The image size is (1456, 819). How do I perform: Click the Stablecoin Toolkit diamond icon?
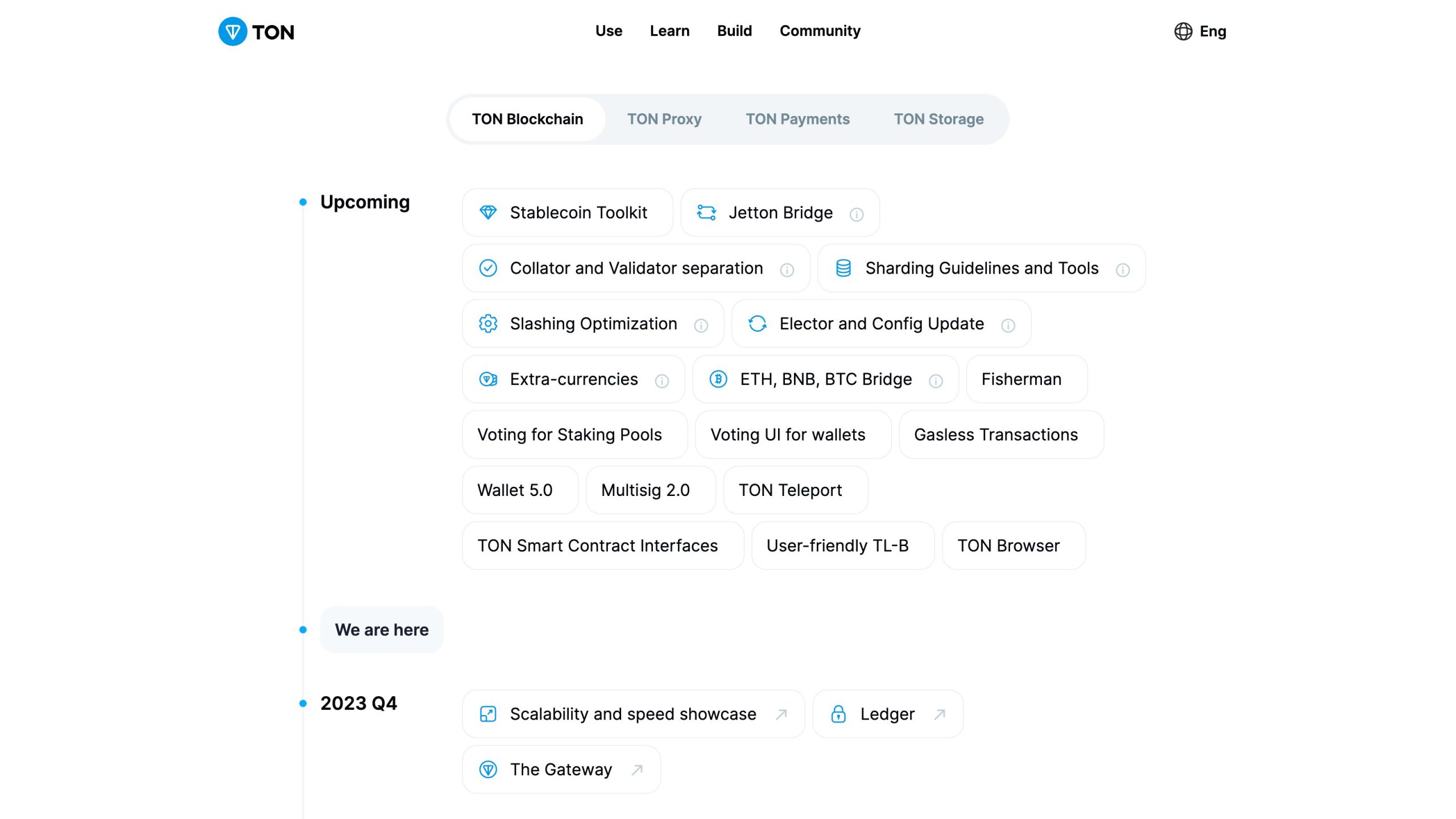click(488, 213)
